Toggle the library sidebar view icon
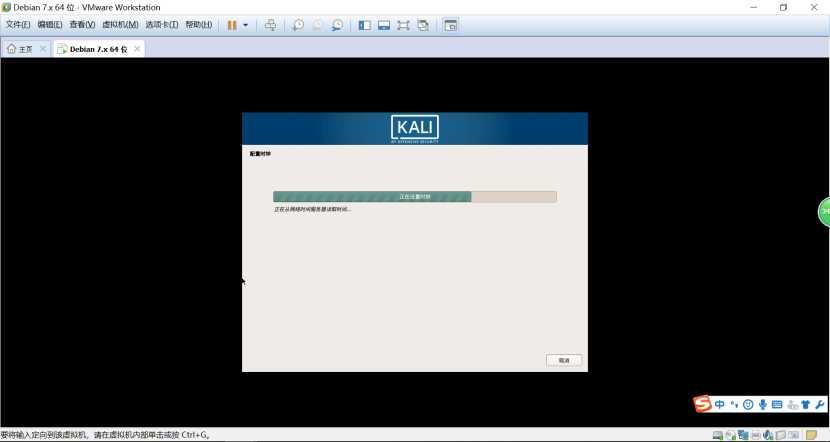830x442 pixels. pos(365,25)
